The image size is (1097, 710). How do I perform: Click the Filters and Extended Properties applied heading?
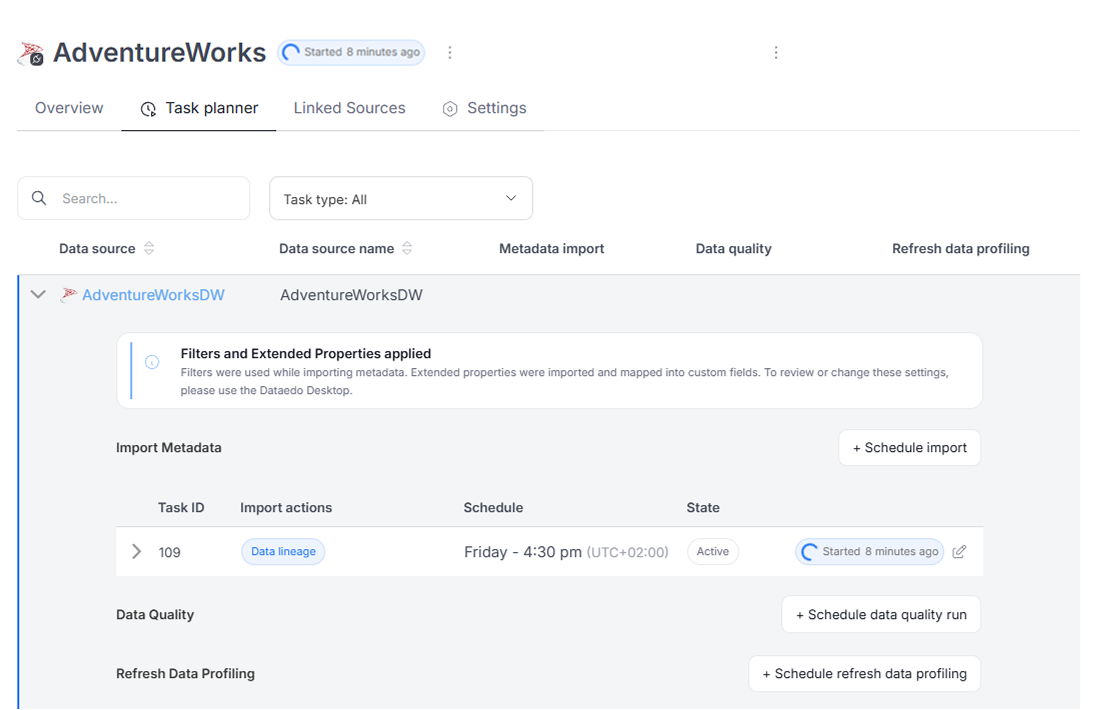306,354
